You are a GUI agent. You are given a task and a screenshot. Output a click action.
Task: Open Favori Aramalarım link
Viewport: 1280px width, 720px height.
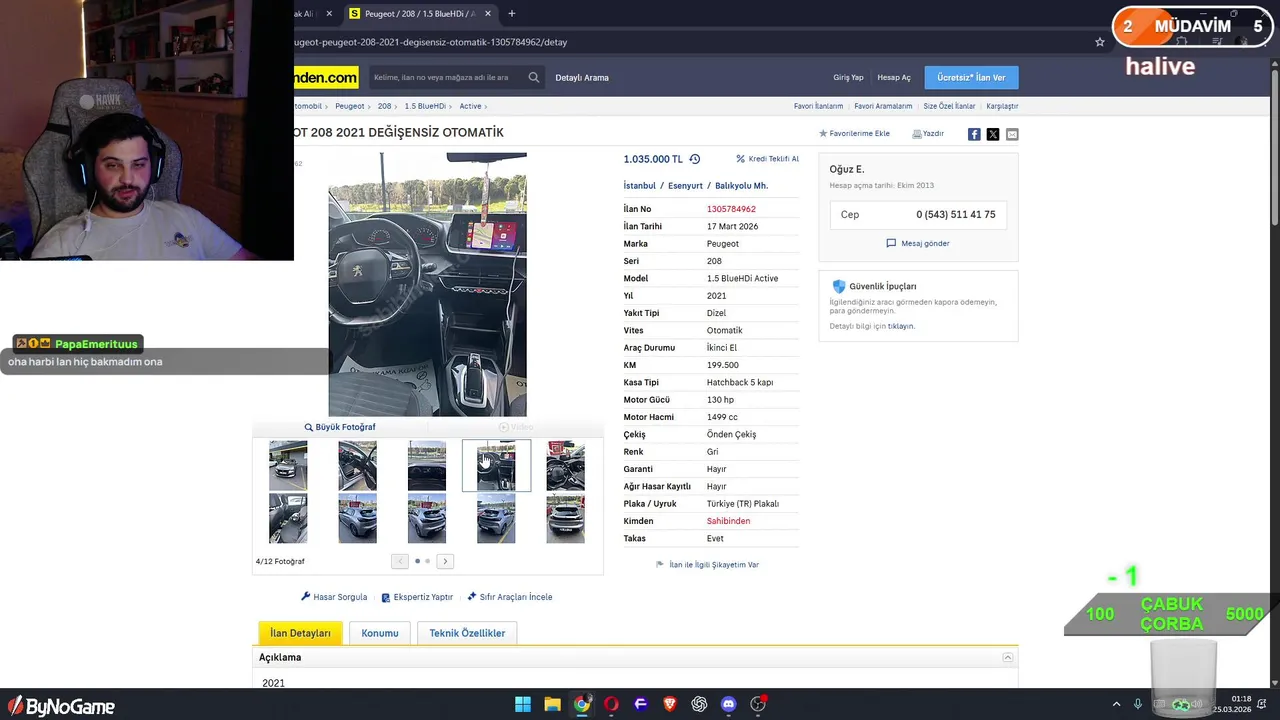pos(883,106)
